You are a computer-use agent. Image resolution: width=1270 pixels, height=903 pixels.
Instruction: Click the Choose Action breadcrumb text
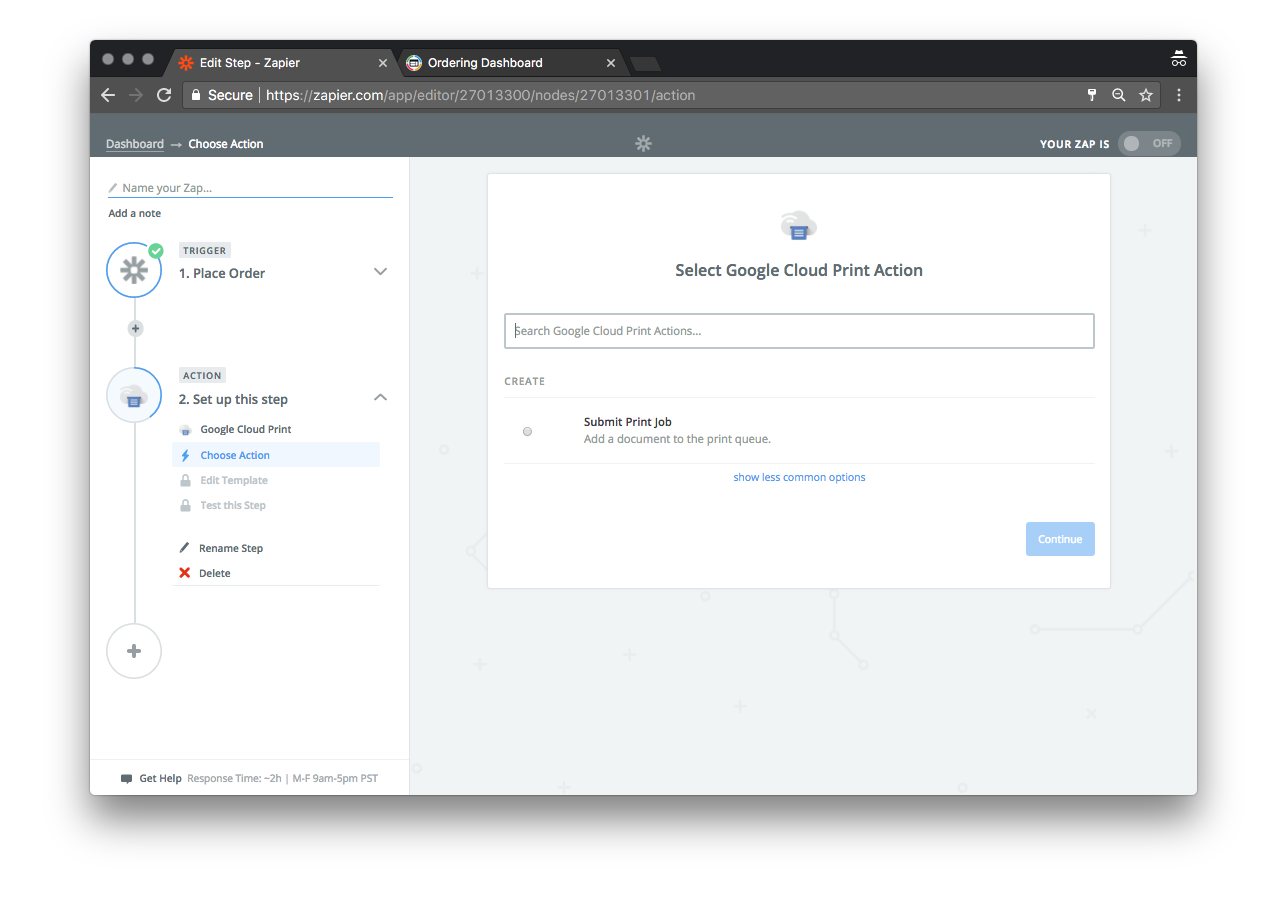pyautogui.click(x=226, y=144)
